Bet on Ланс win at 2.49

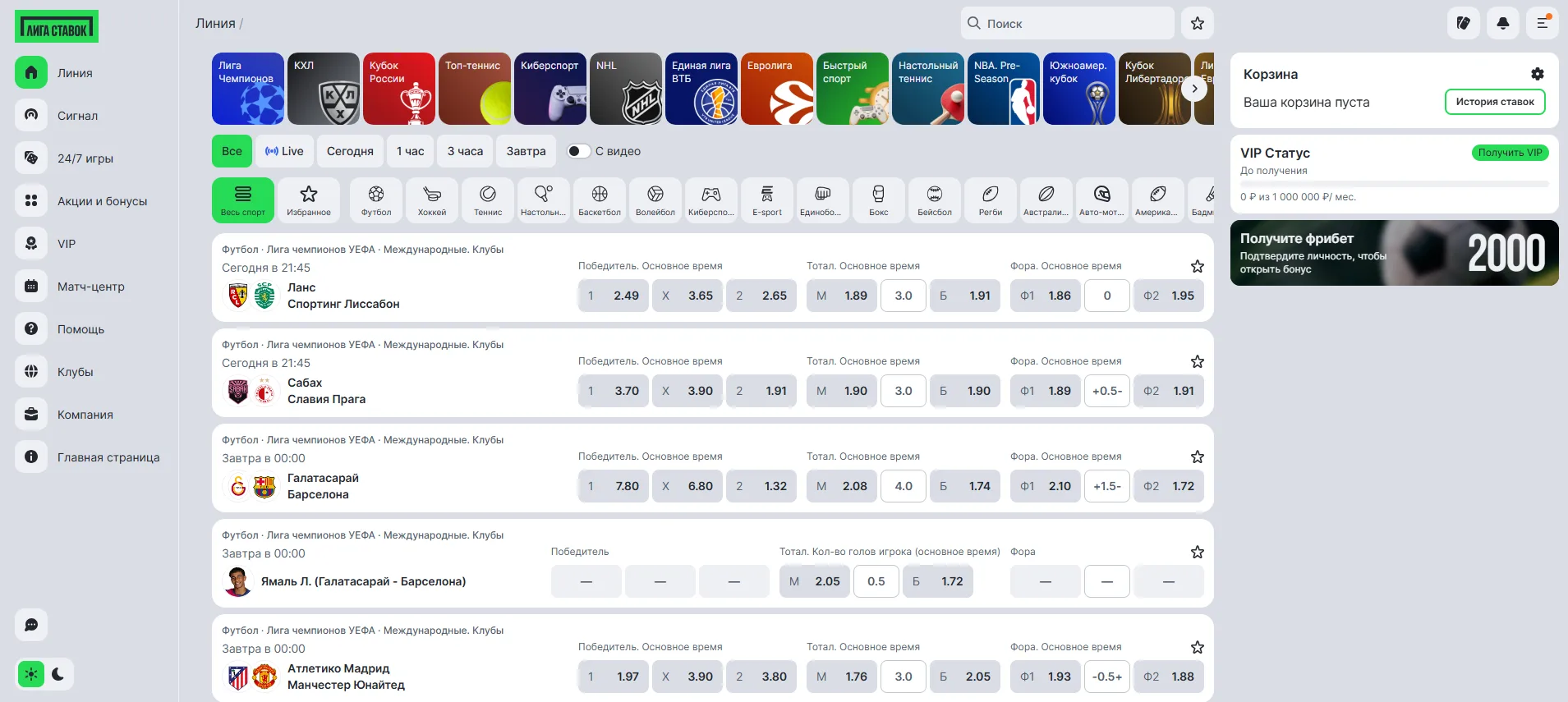click(x=614, y=296)
